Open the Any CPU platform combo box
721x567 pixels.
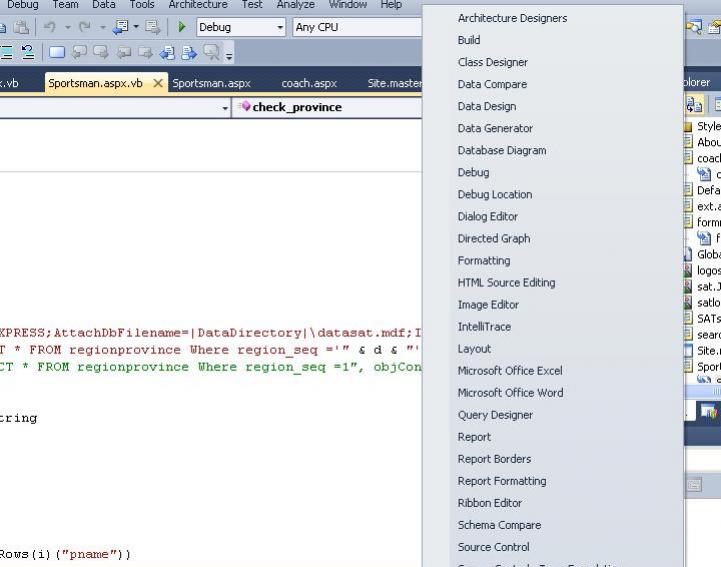357,27
